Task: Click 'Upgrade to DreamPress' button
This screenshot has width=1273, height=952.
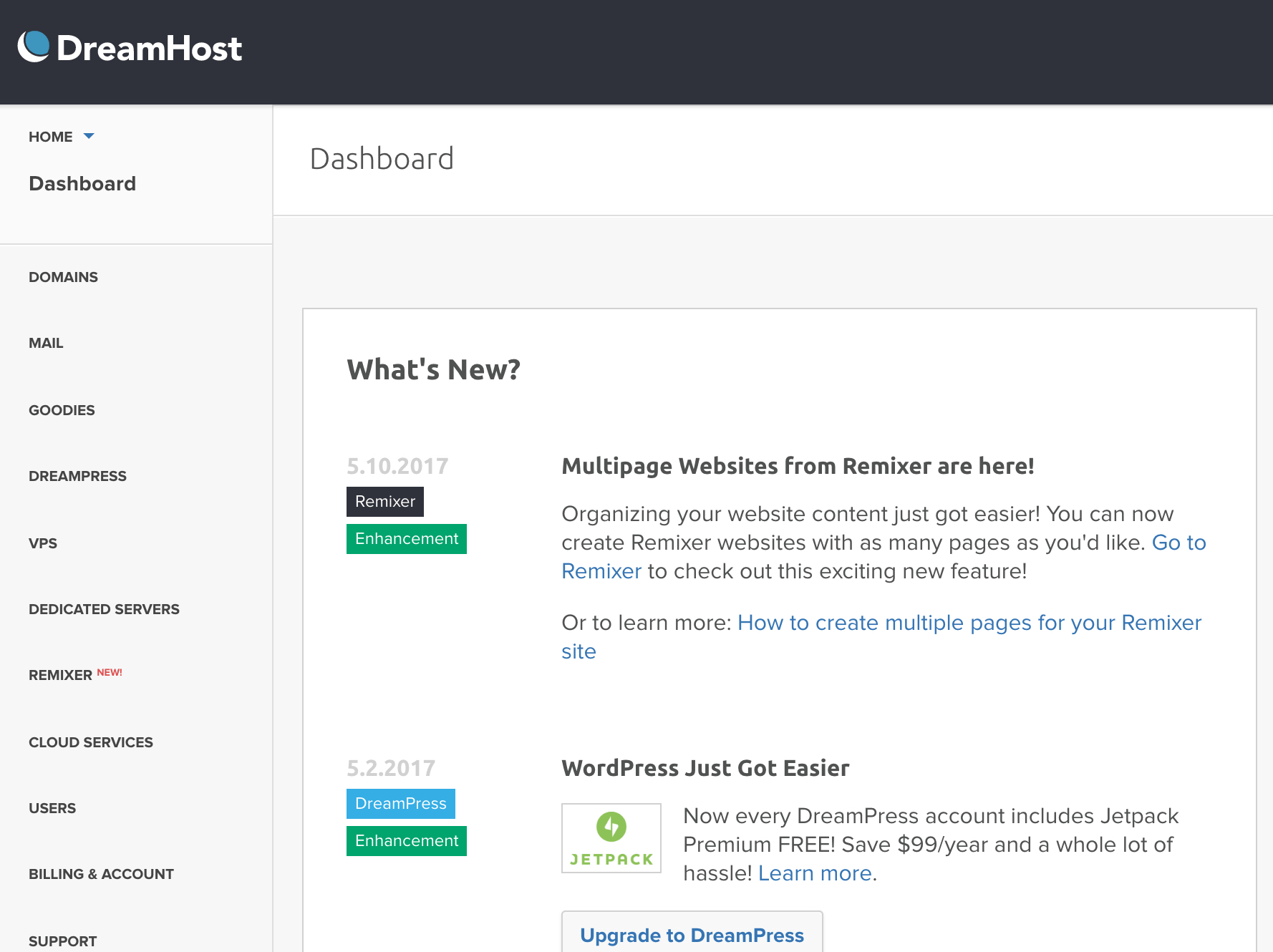Action: (x=692, y=932)
